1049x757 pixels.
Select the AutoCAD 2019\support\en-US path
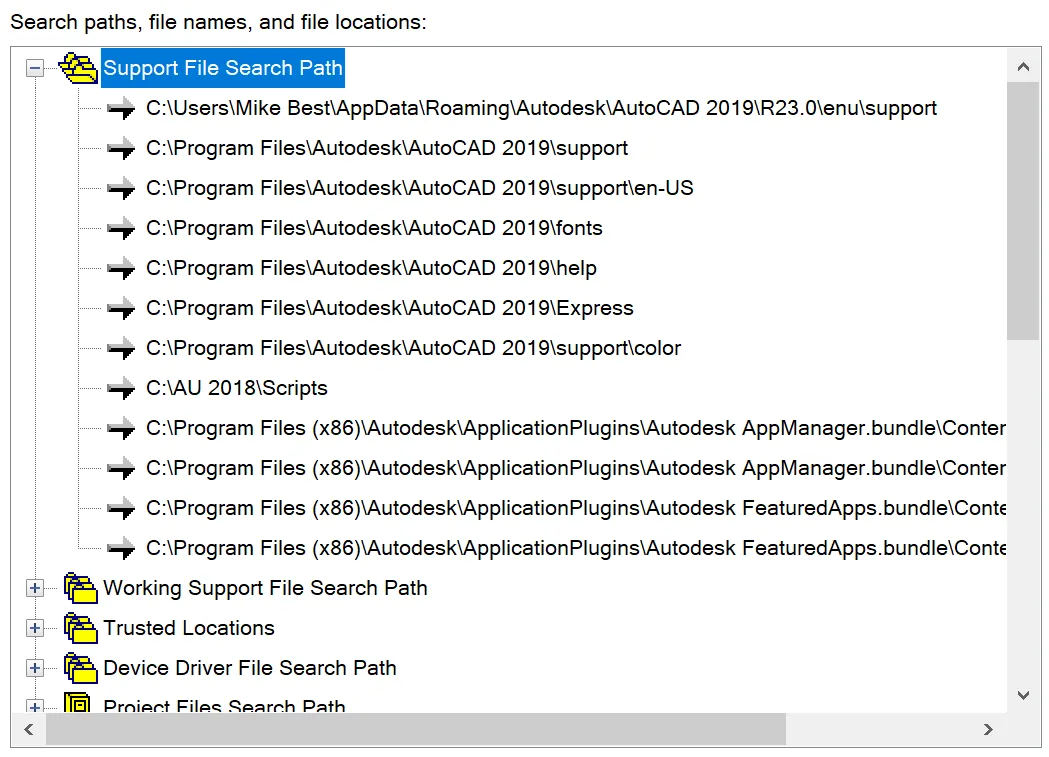(419, 188)
